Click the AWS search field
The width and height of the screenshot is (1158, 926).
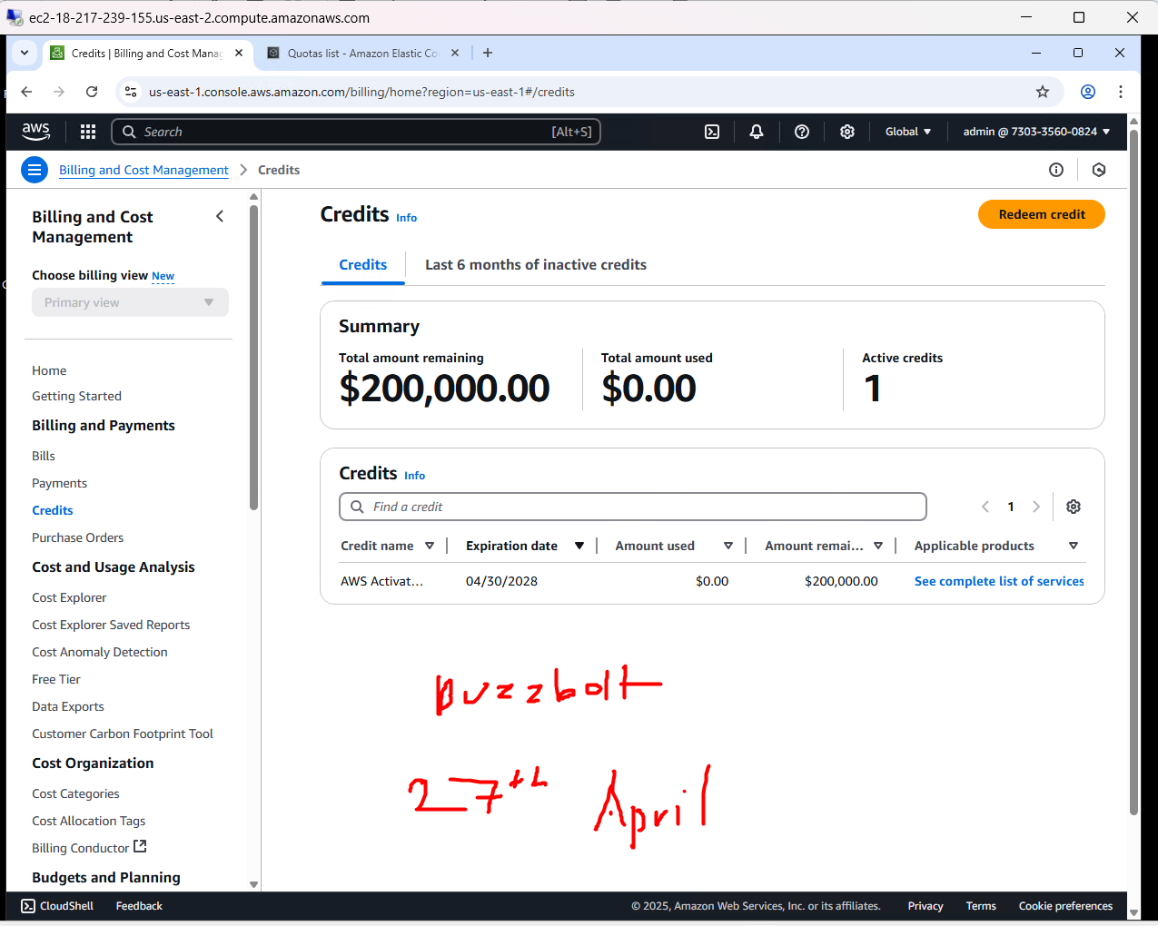[x=355, y=131]
